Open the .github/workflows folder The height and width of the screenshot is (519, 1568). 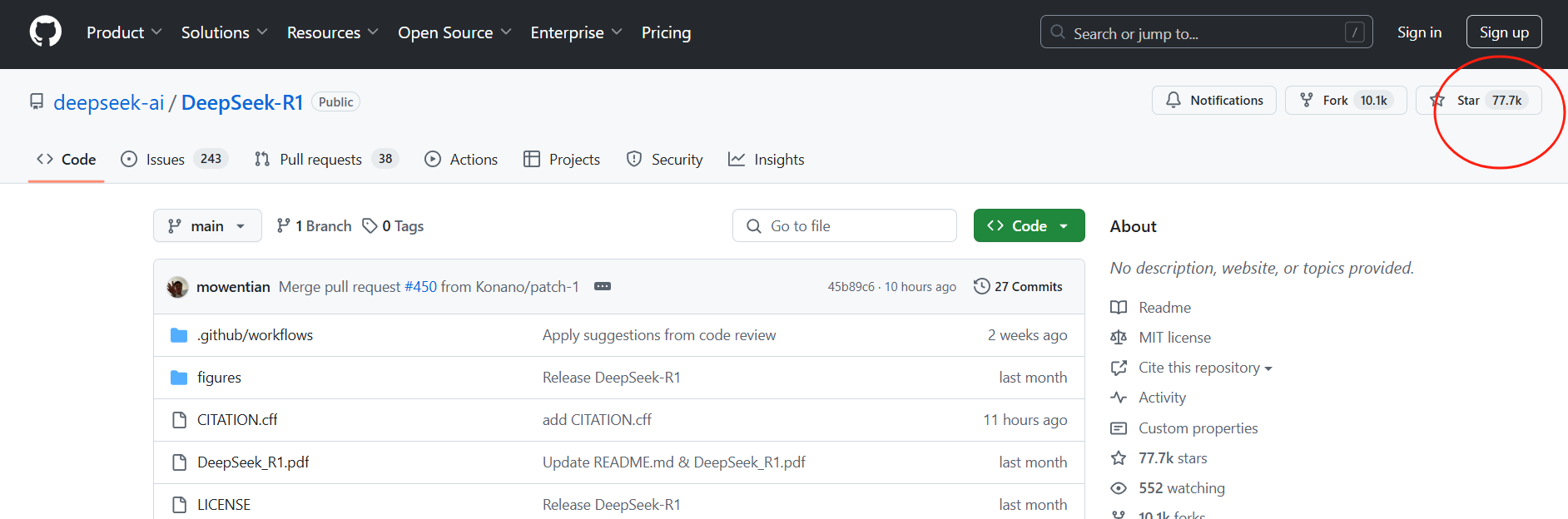(255, 335)
